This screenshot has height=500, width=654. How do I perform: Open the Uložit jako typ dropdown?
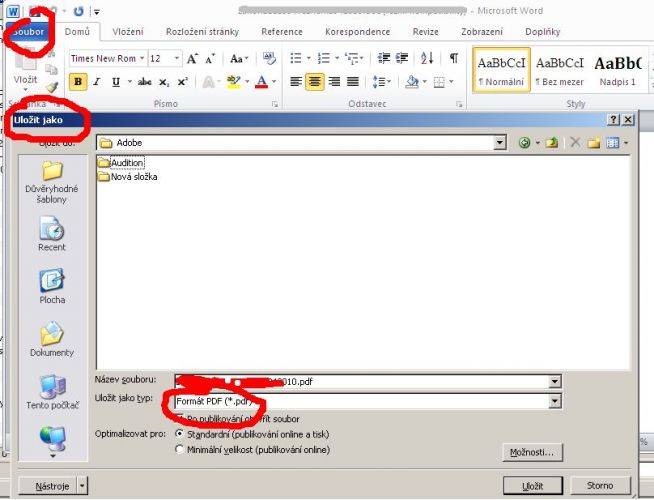pos(555,401)
